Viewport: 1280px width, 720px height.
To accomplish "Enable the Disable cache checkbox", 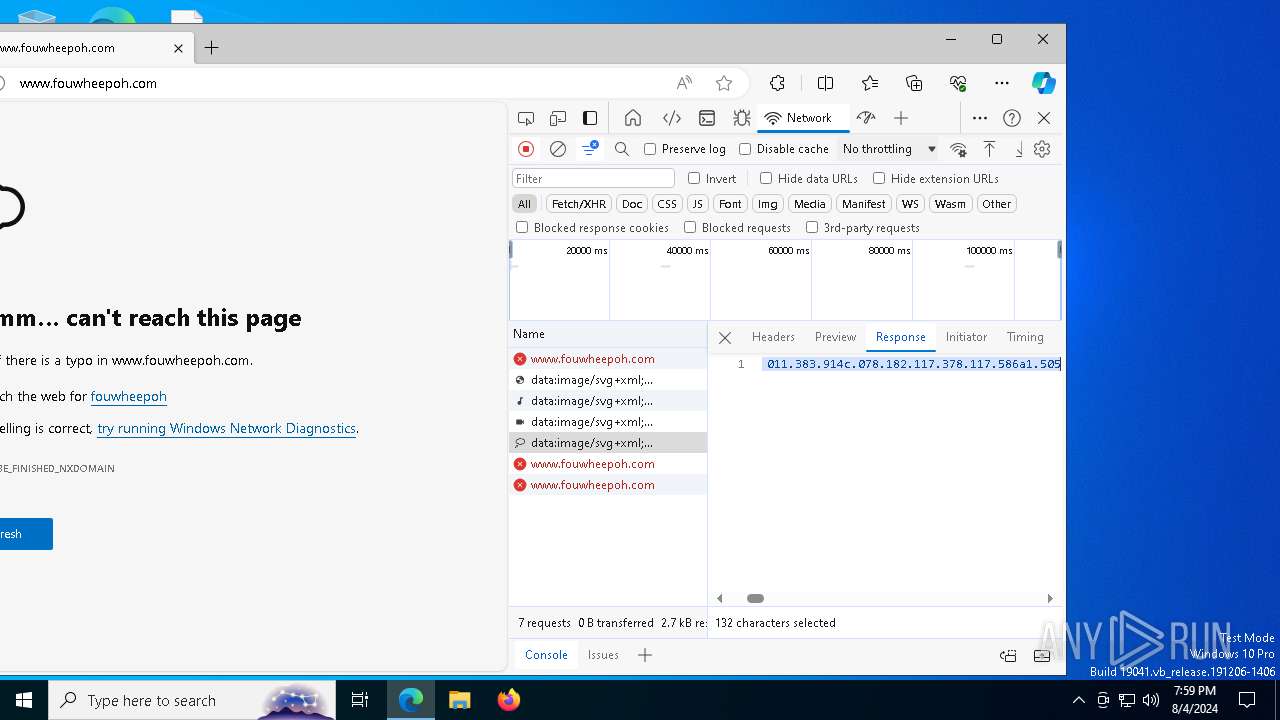I will click(x=745, y=149).
